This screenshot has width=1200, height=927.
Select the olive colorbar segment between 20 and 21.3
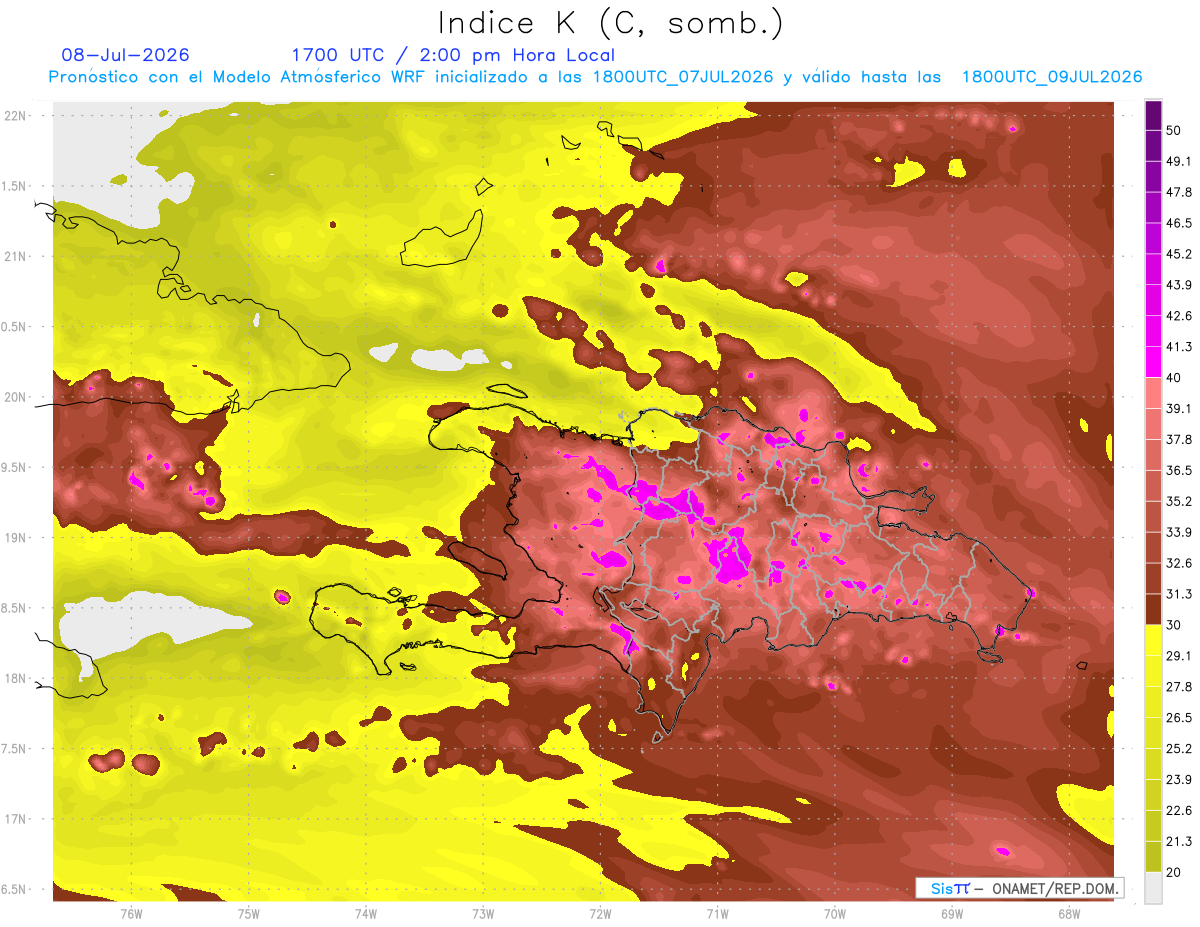pyautogui.click(x=1153, y=857)
